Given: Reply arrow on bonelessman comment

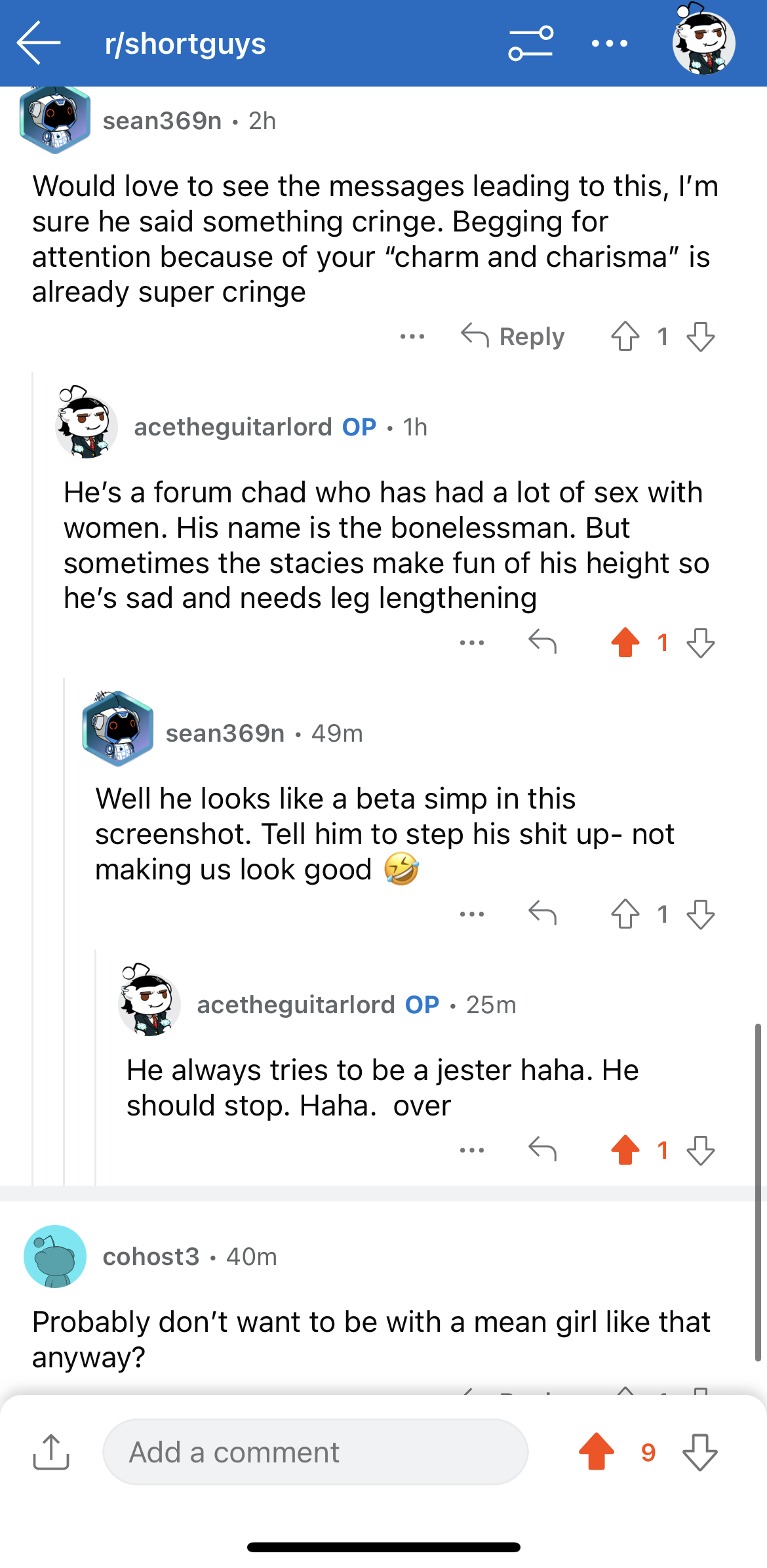Looking at the screenshot, I should click(x=543, y=643).
